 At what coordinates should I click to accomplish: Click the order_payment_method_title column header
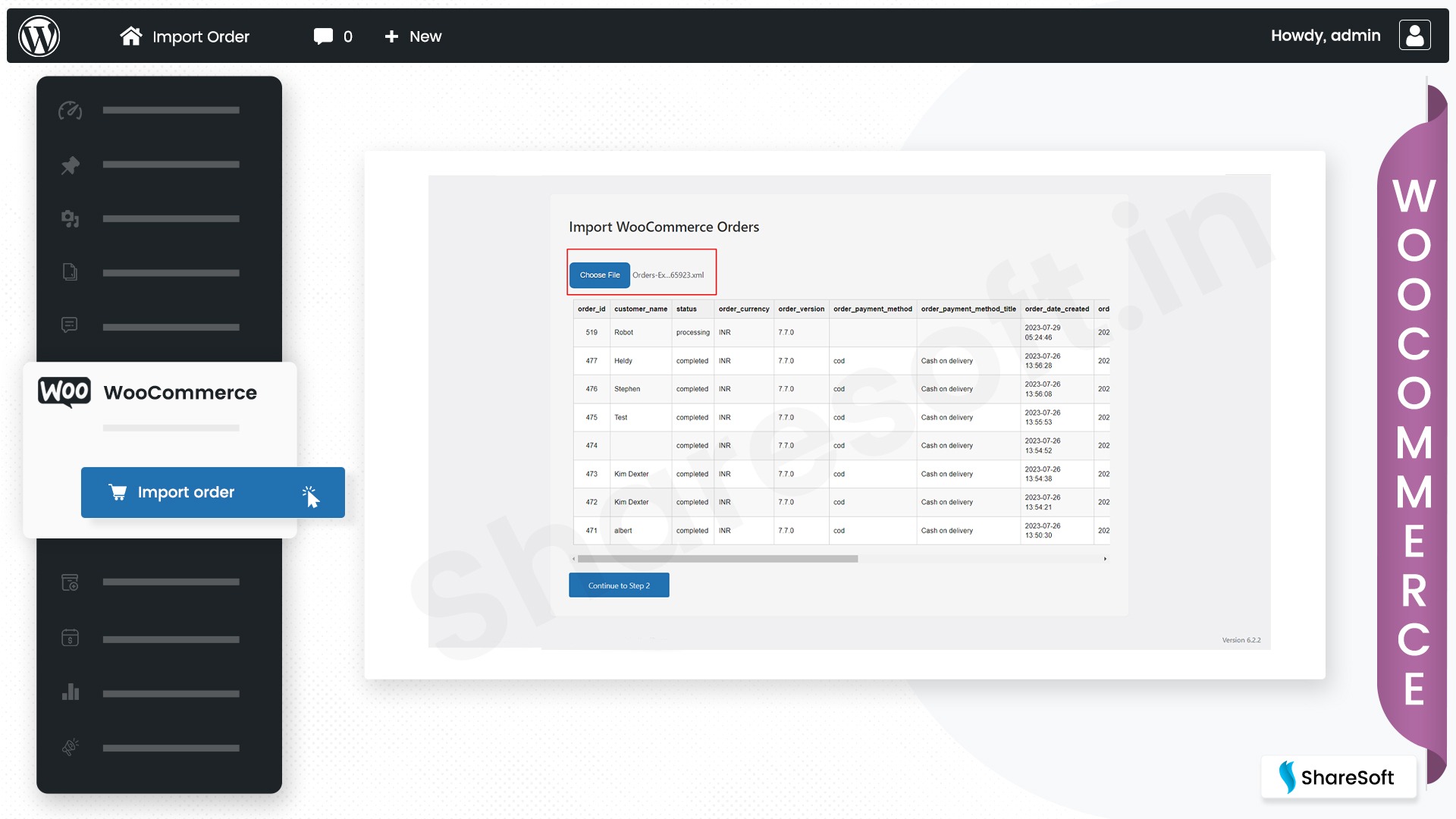[x=968, y=309]
